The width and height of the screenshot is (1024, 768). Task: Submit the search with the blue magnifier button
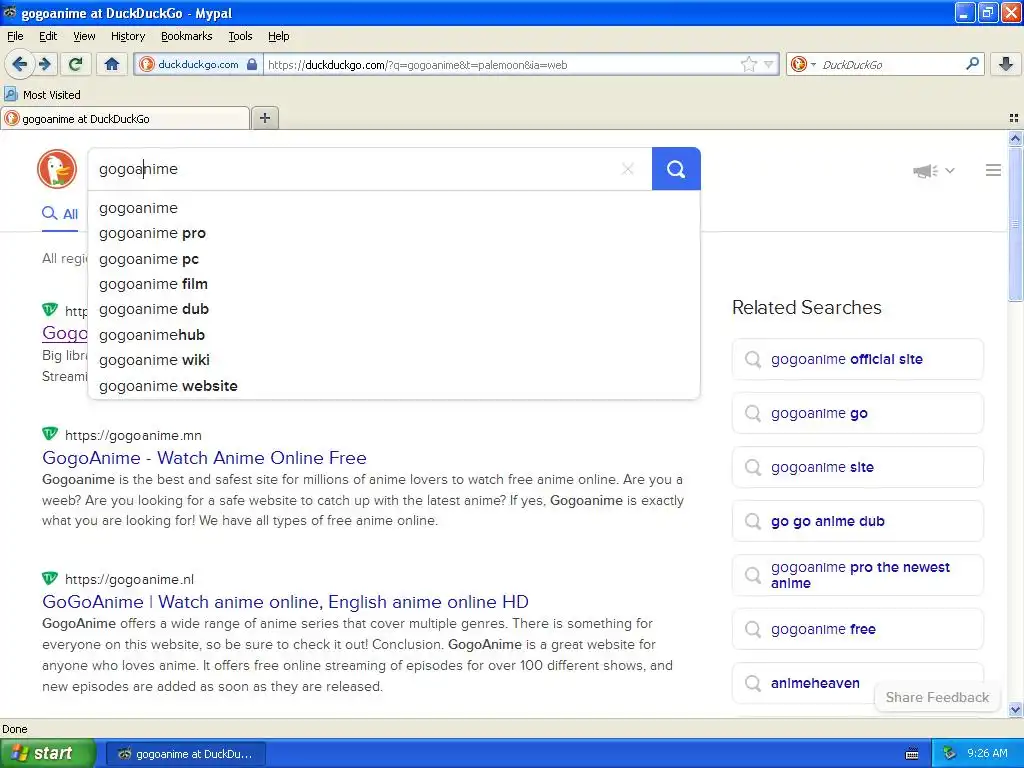click(676, 169)
